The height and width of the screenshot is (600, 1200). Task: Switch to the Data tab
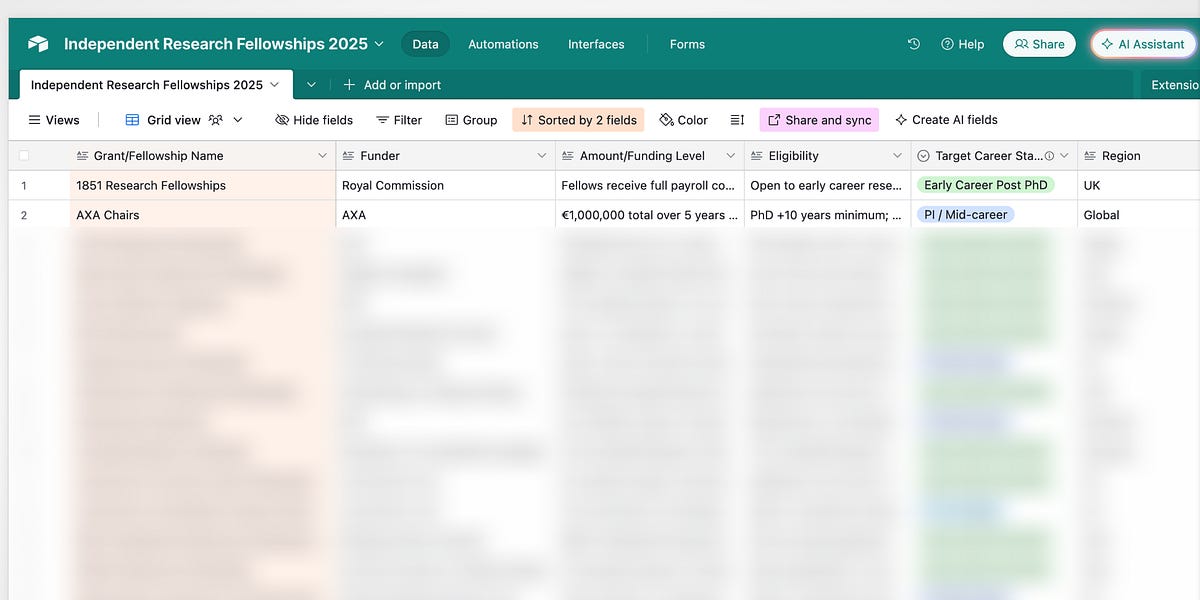pos(425,44)
